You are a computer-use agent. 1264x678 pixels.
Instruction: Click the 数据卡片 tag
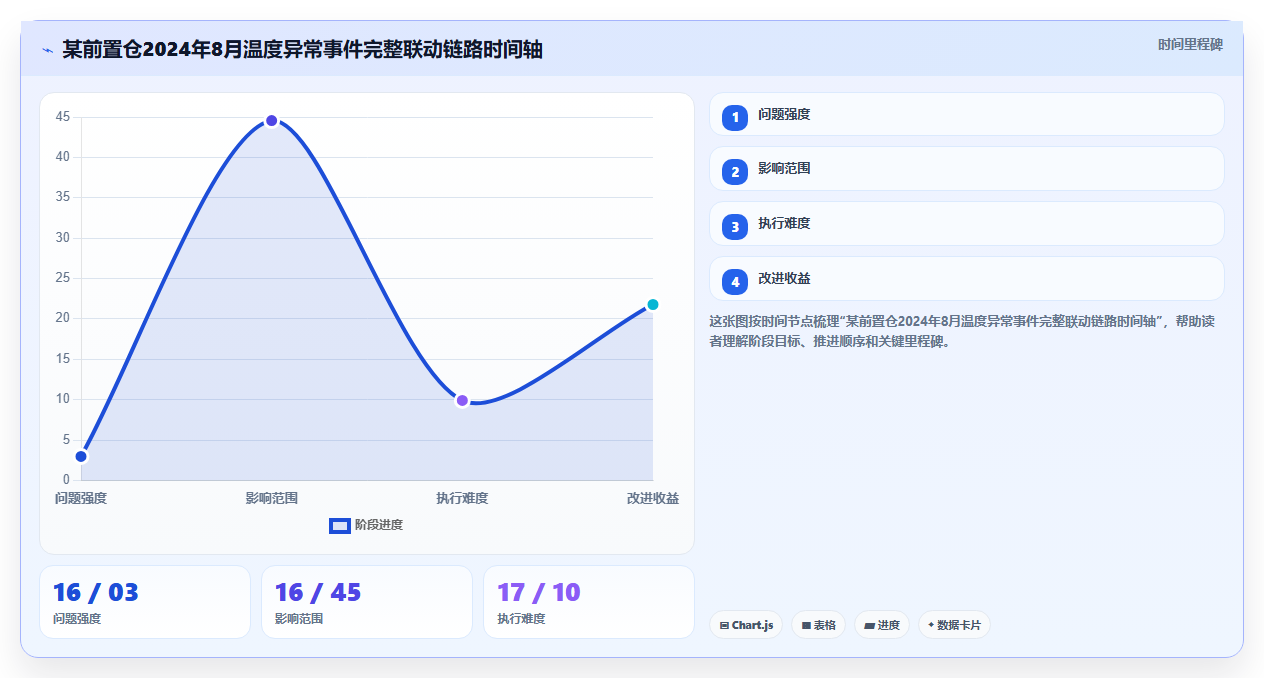(x=954, y=625)
